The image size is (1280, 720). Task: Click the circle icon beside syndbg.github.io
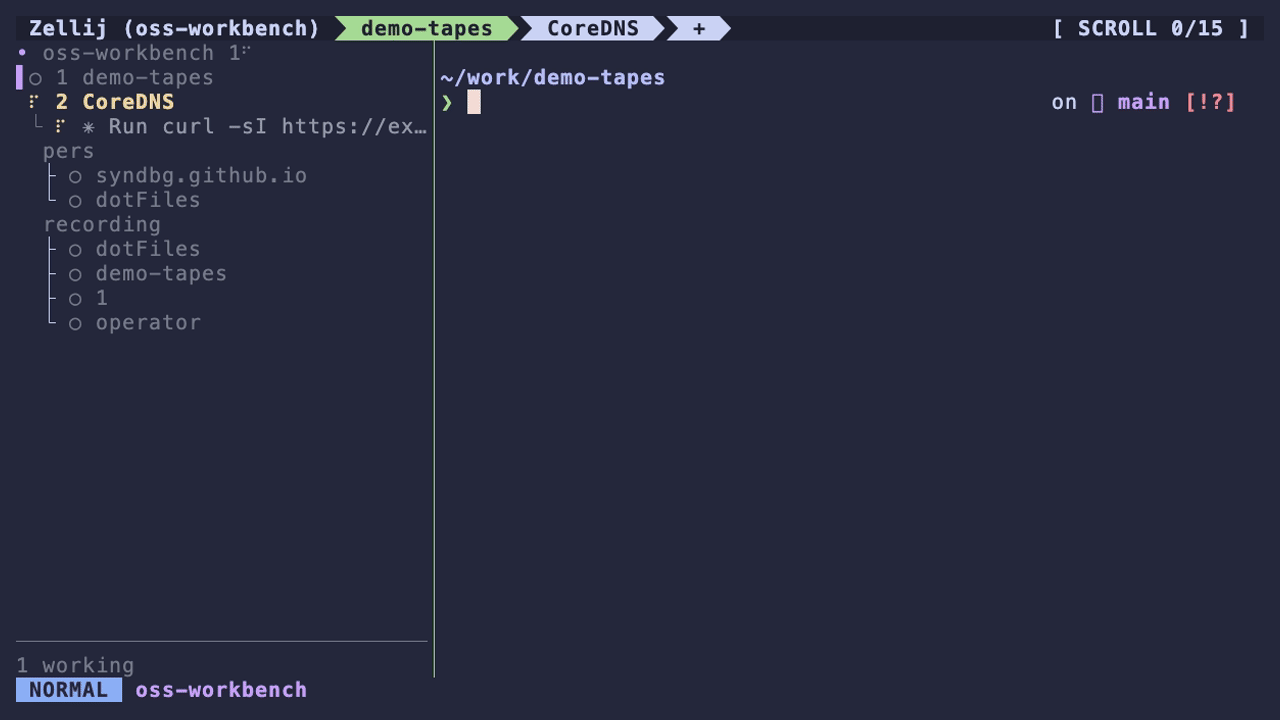point(75,177)
